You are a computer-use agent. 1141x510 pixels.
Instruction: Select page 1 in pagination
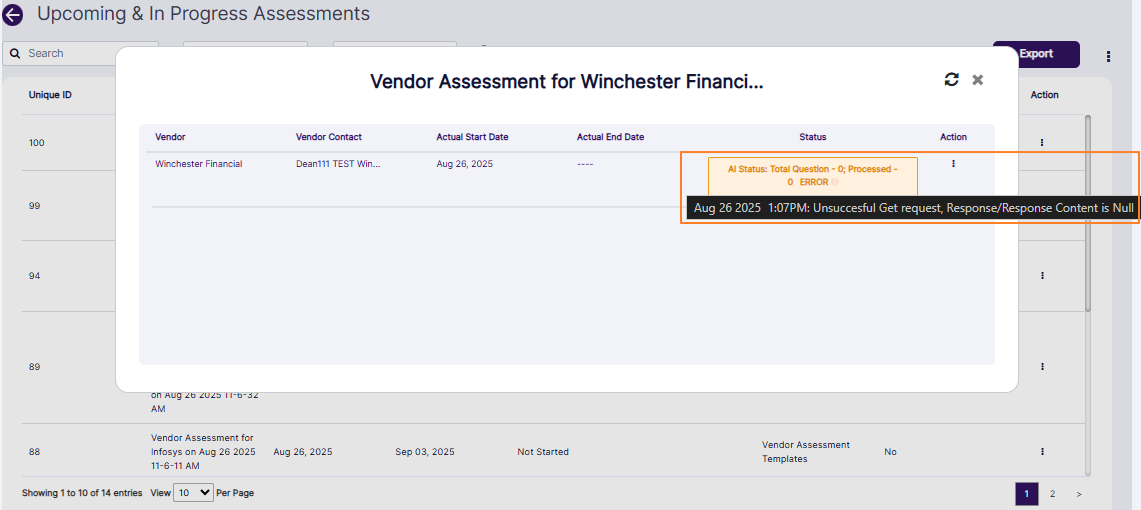pyautogui.click(x=1027, y=494)
